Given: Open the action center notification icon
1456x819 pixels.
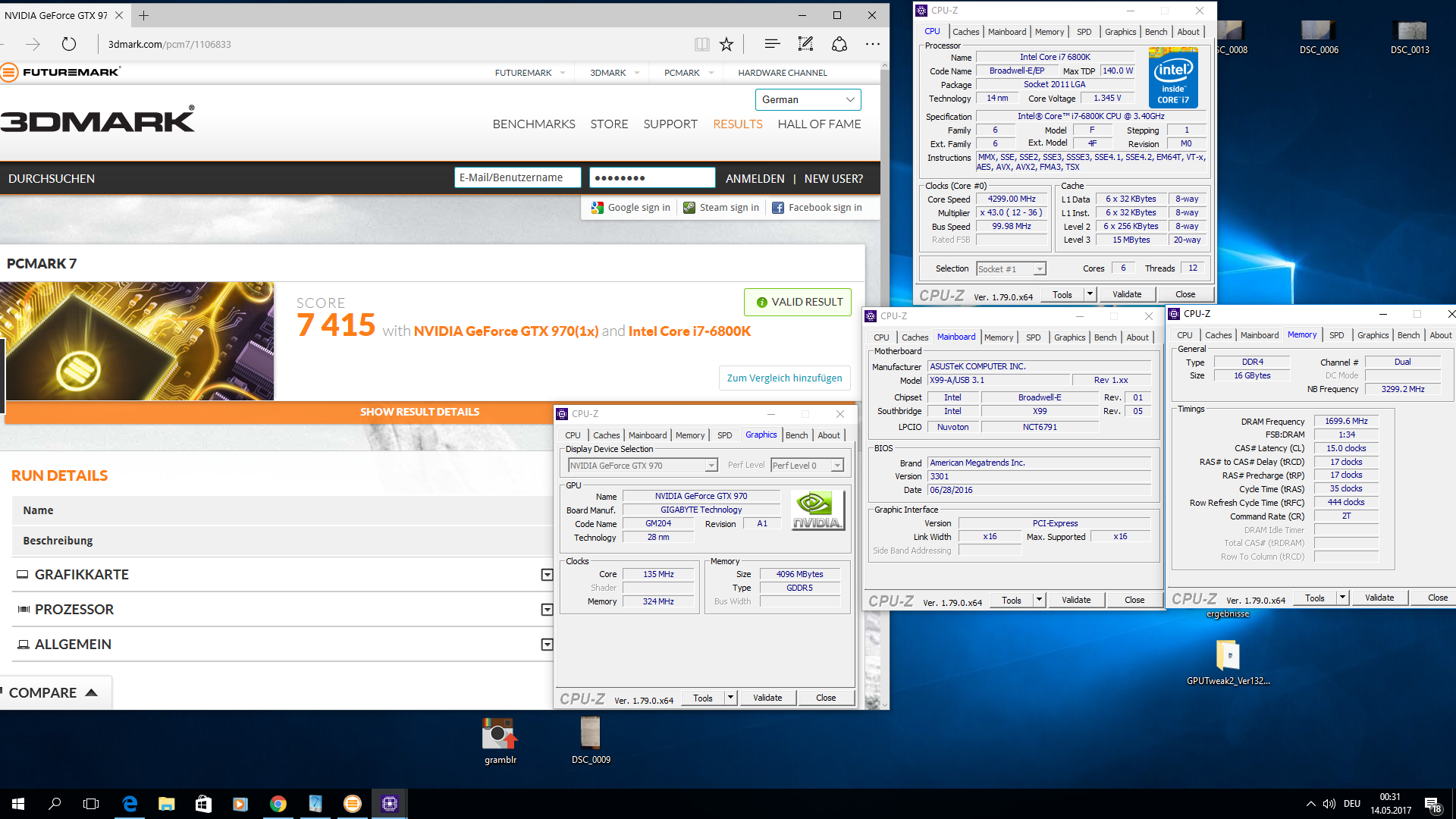Looking at the screenshot, I should tap(1432, 804).
